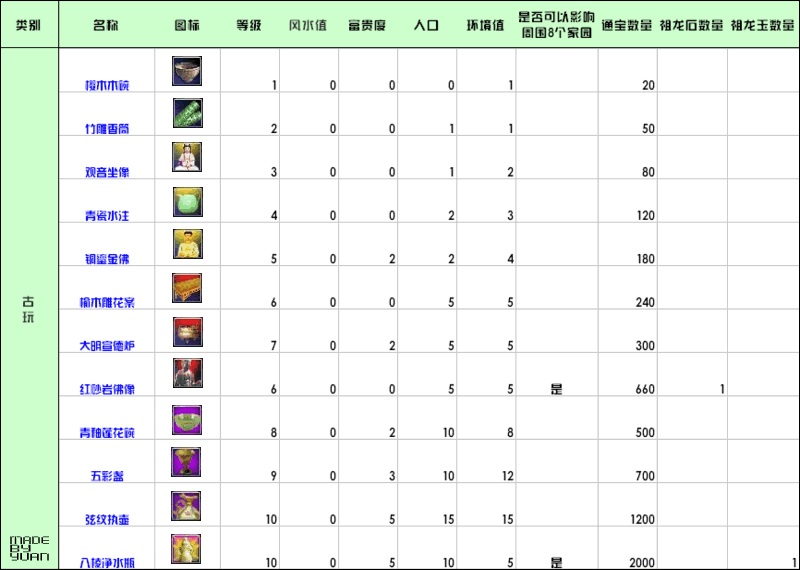Screen dimensions: 800x570
Task: Click the 人口 column header
Action: point(427,25)
